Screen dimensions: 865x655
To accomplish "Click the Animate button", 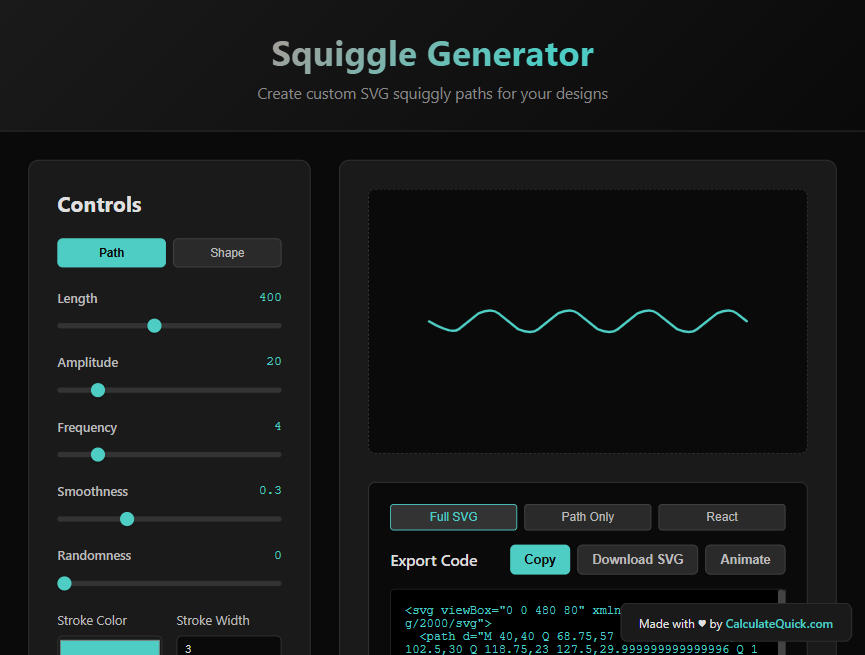I will 745,560.
